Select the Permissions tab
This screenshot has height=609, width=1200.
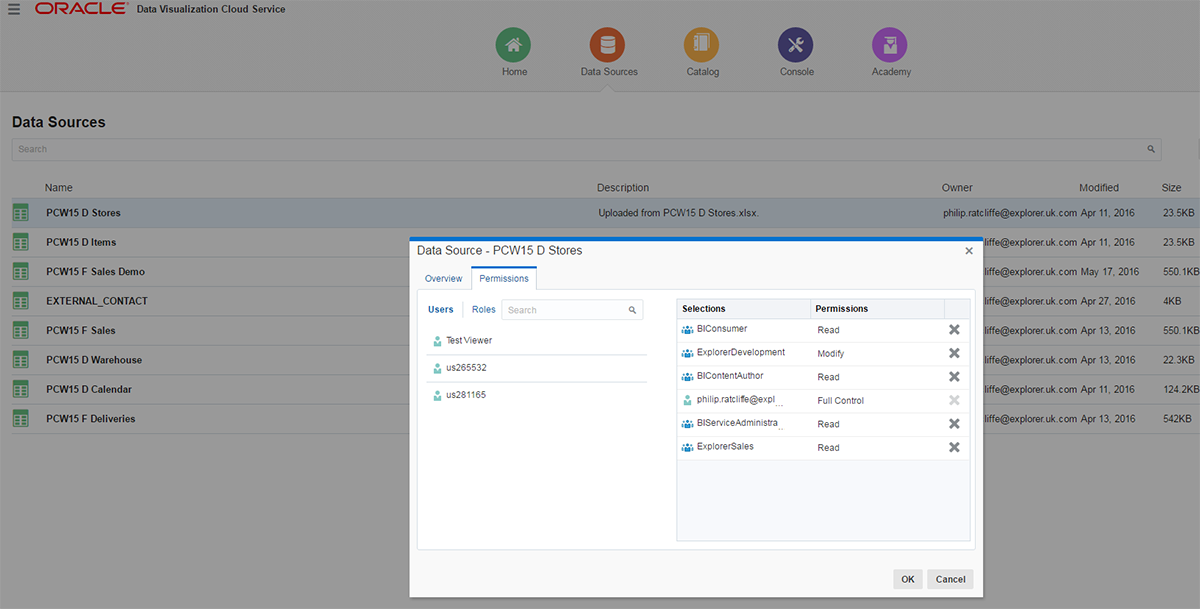point(504,279)
